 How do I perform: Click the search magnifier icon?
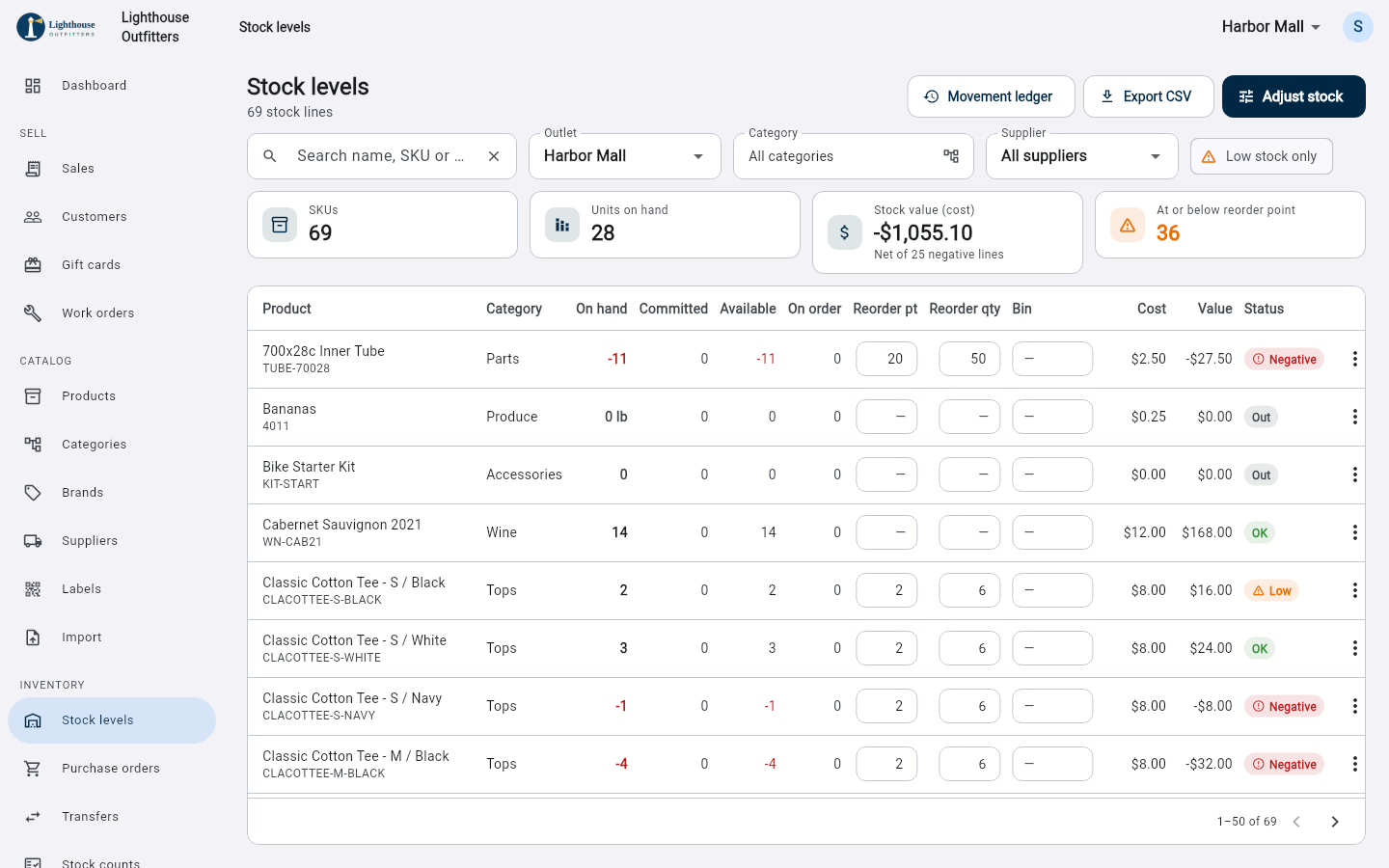pos(270,156)
